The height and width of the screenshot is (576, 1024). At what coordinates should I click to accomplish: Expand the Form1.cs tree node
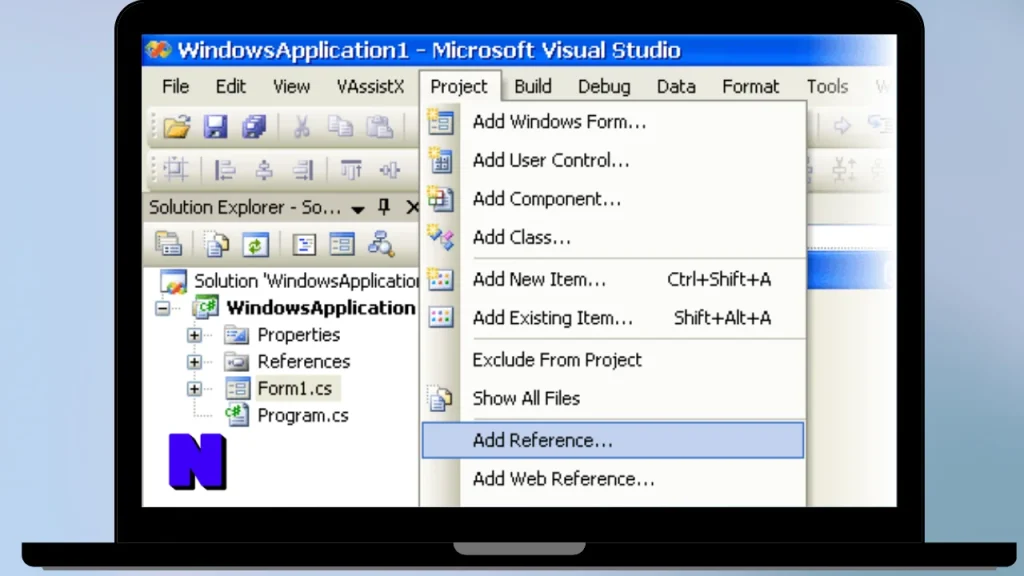click(x=194, y=389)
